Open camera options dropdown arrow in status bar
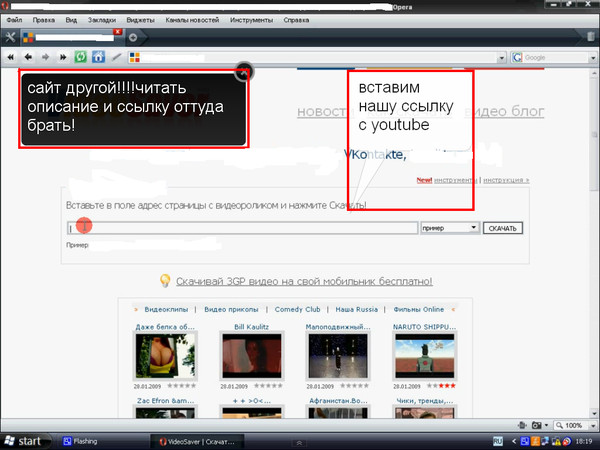The height and width of the screenshot is (450, 600). point(546,426)
